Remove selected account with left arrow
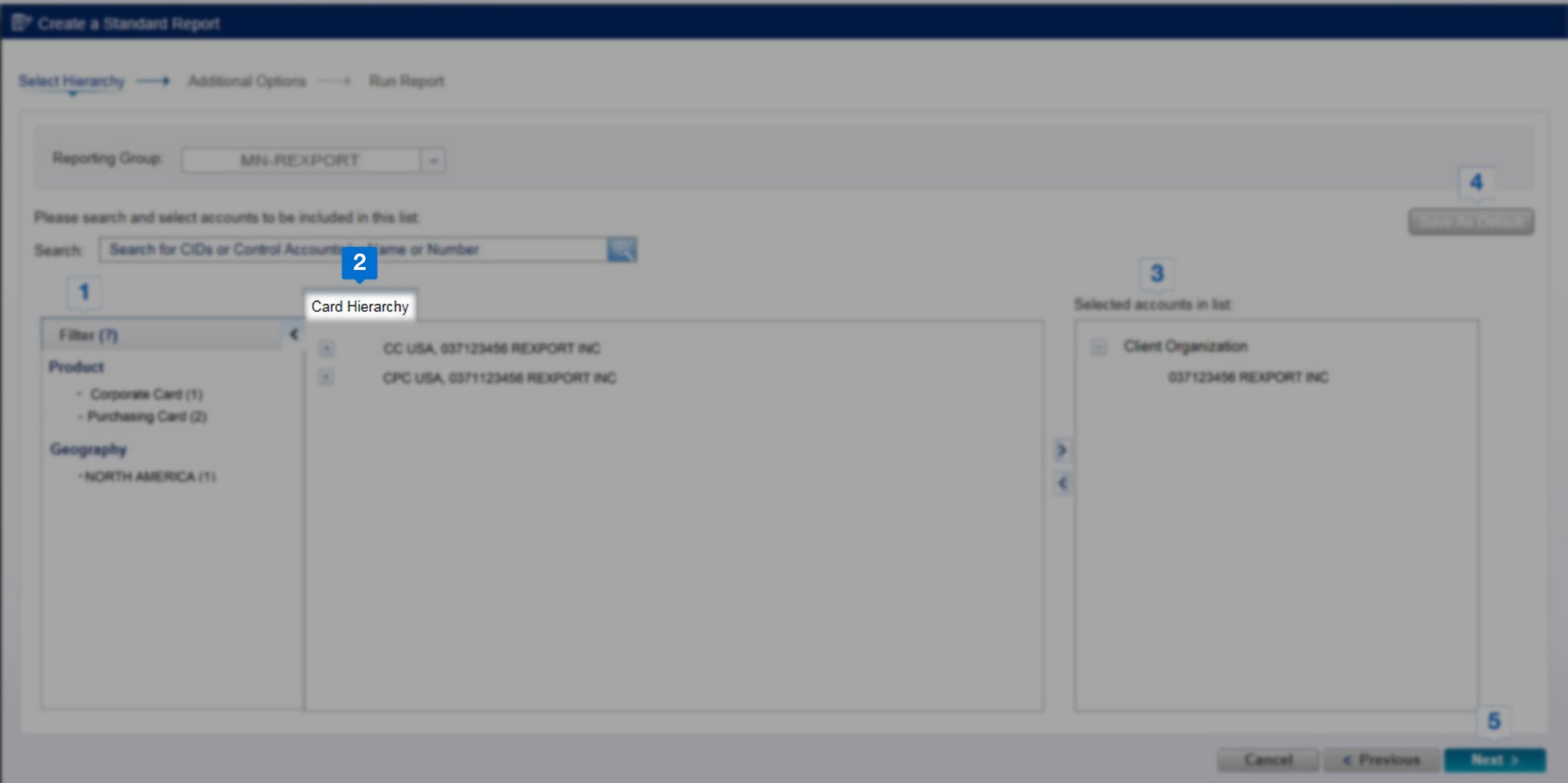Screen dimensions: 1568x783 click(1062, 483)
